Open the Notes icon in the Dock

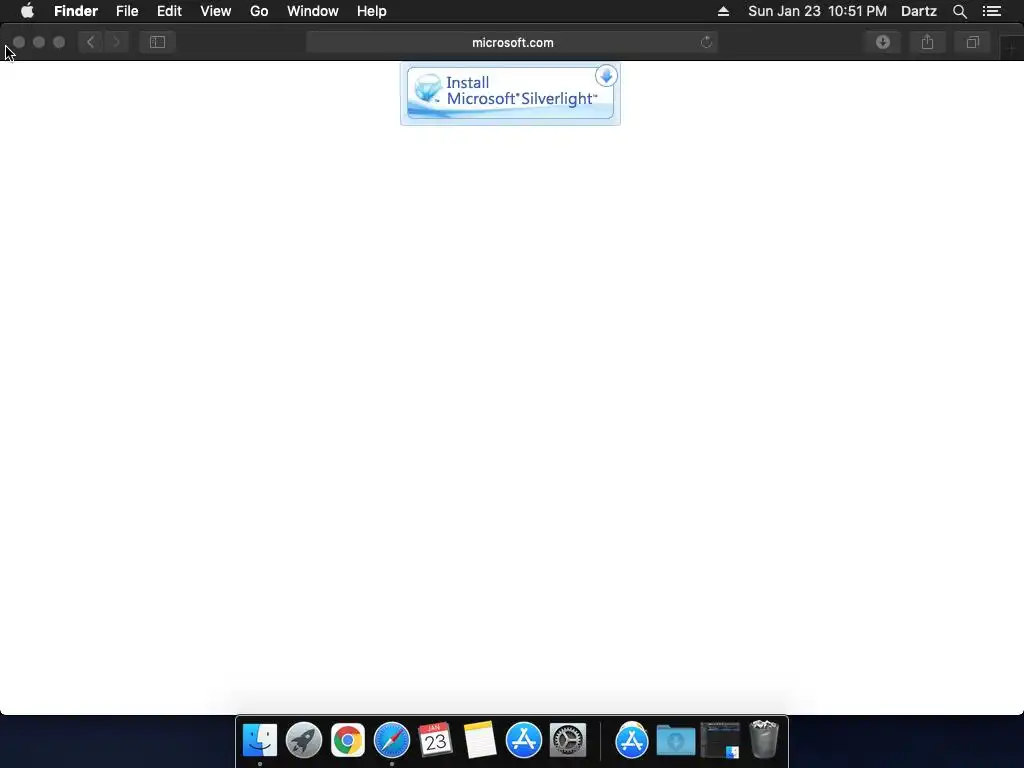tap(480, 741)
